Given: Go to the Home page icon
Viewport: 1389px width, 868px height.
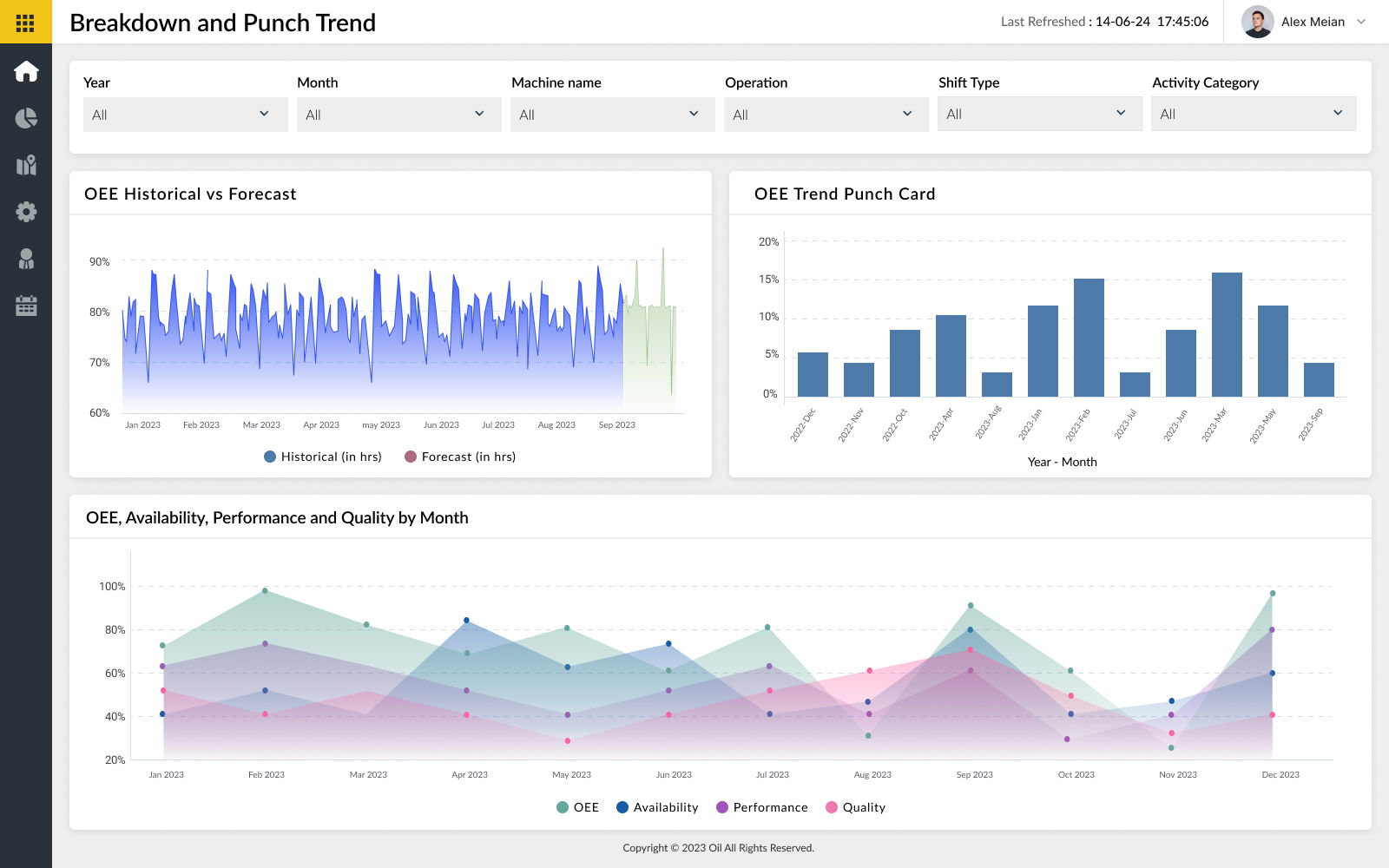Looking at the screenshot, I should tap(26, 71).
